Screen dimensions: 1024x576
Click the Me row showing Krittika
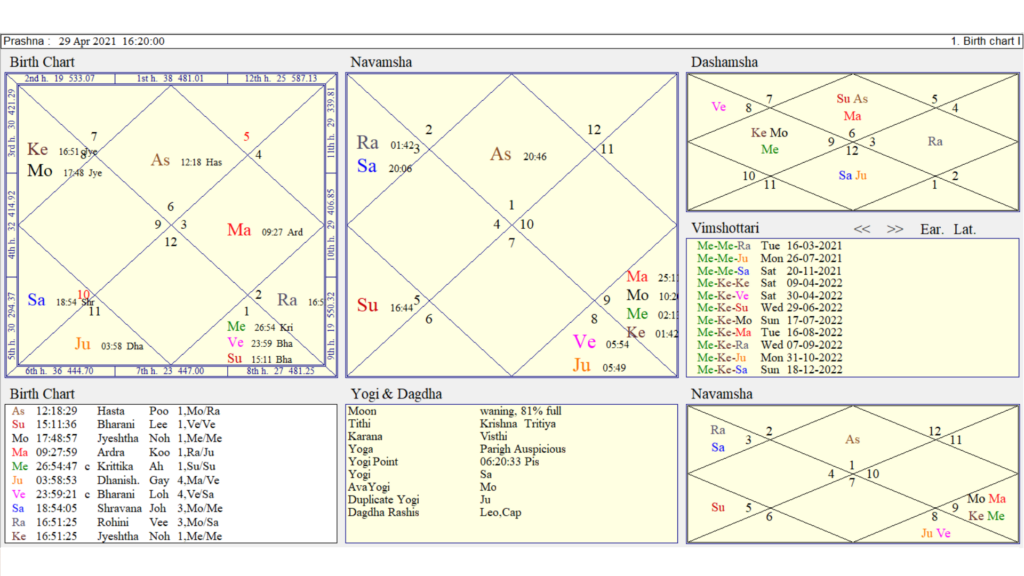113,466
